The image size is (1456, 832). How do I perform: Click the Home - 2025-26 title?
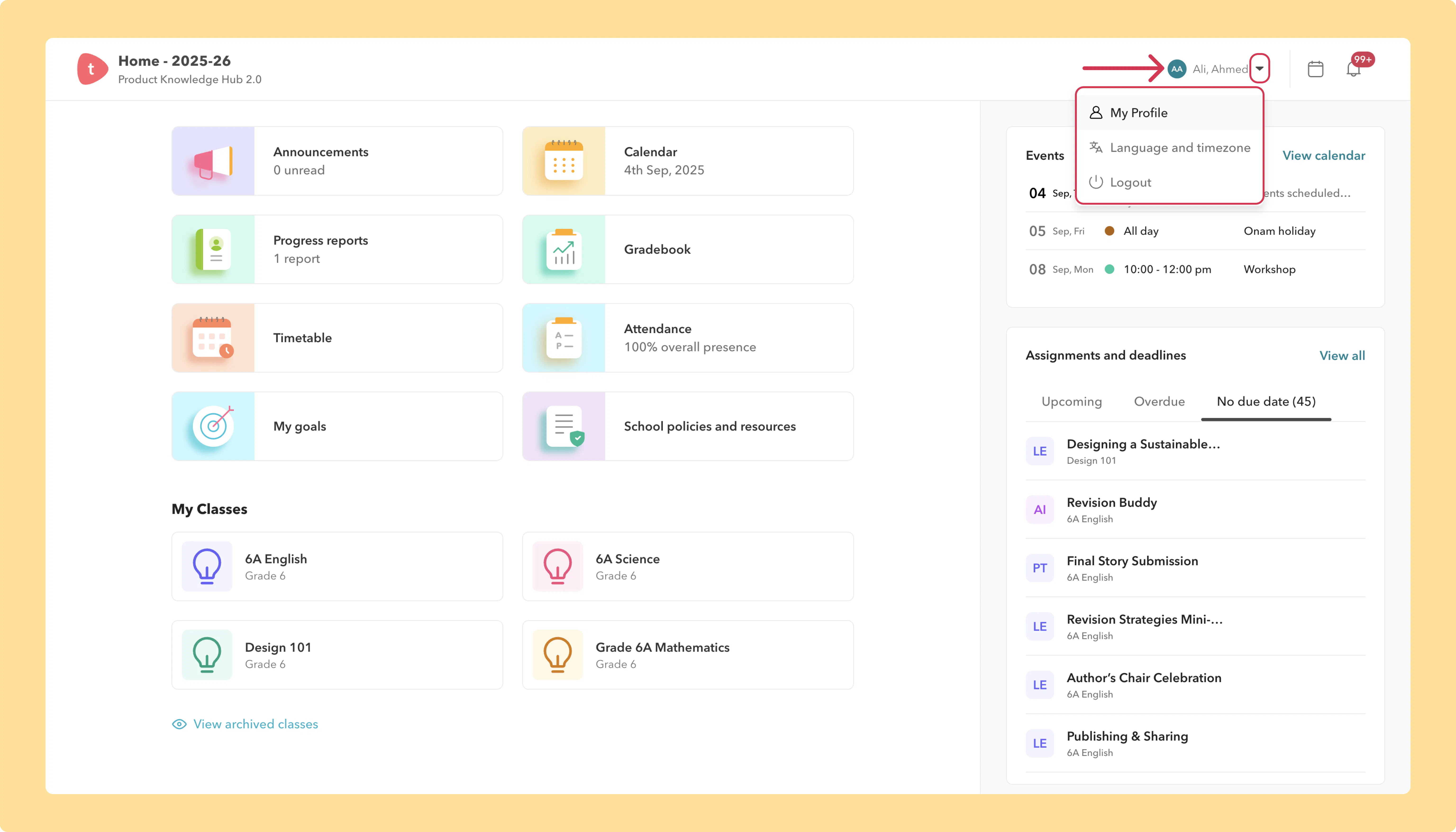coord(174,61)
